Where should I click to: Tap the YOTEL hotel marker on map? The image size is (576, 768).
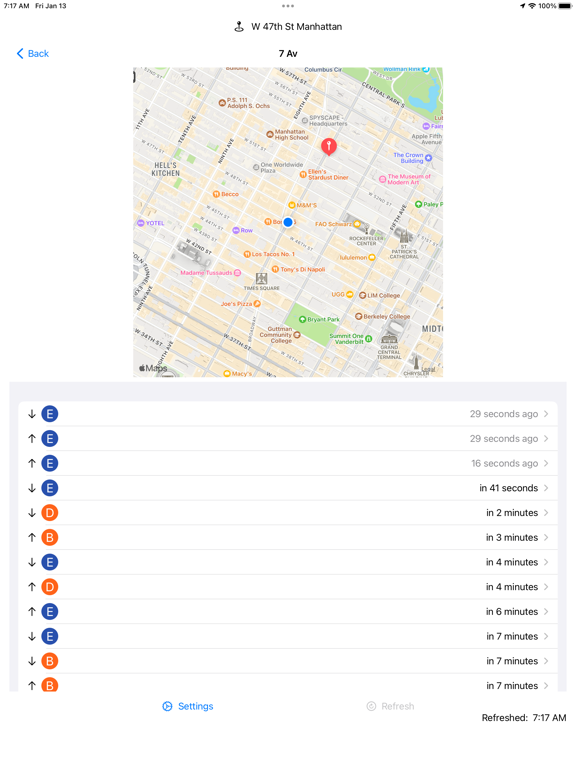[141, 223]
